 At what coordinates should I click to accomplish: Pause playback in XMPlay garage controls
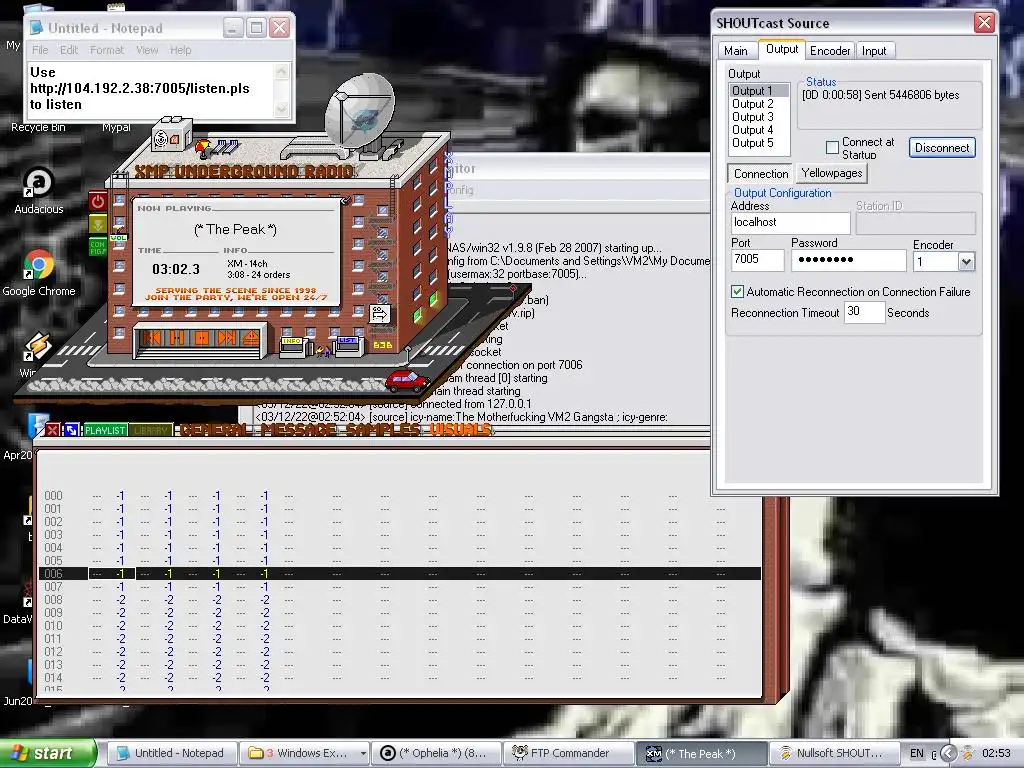click(x=177, y=338)
